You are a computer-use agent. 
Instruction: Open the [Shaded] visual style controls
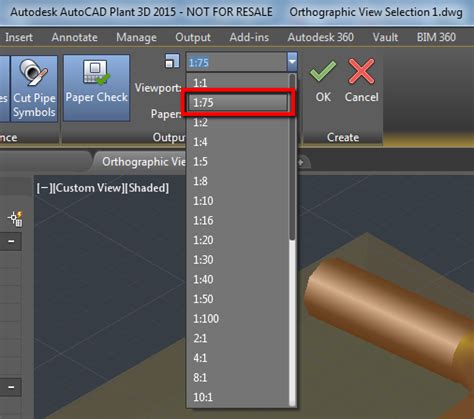147,188
